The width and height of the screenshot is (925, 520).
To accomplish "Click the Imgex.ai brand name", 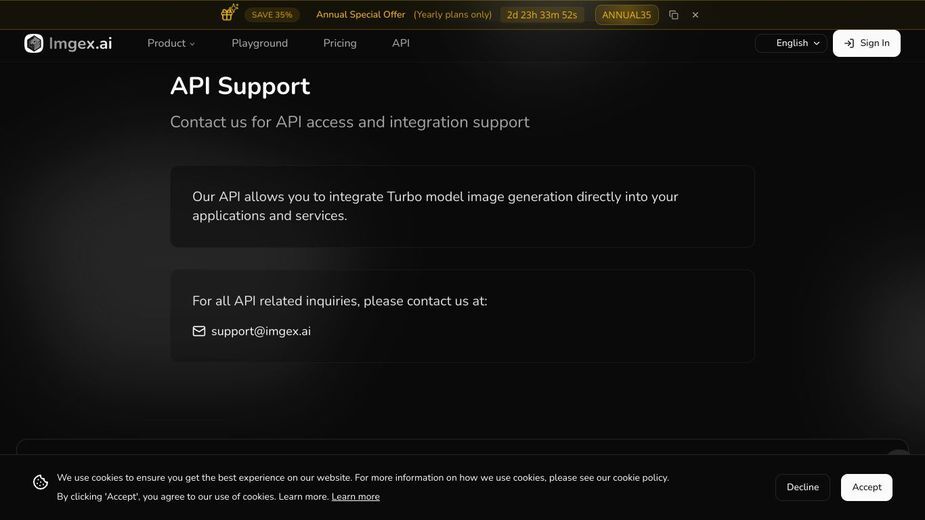I will 80,43.
